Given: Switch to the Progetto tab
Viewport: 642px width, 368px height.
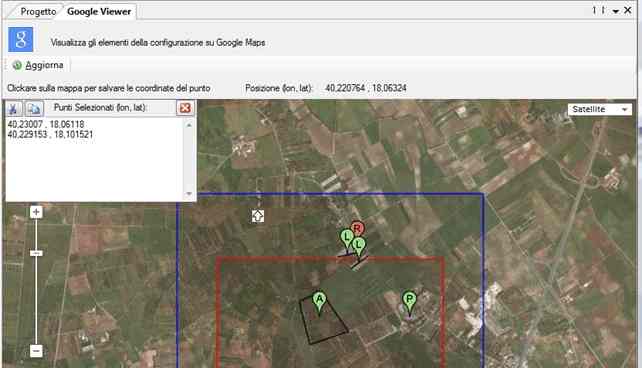Looking at the screenshot, I should 38,11.
